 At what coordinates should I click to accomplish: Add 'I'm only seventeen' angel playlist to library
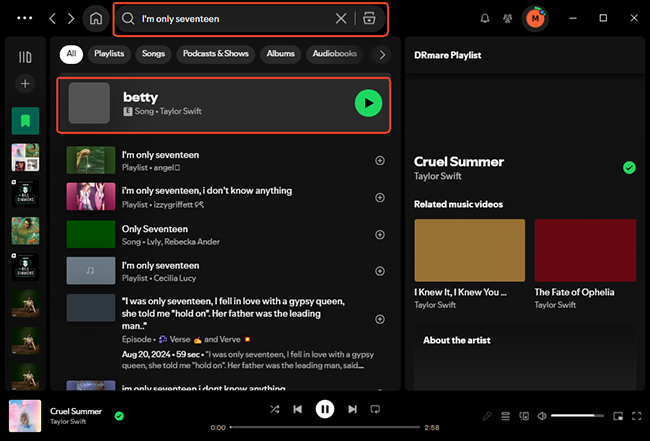380,161
